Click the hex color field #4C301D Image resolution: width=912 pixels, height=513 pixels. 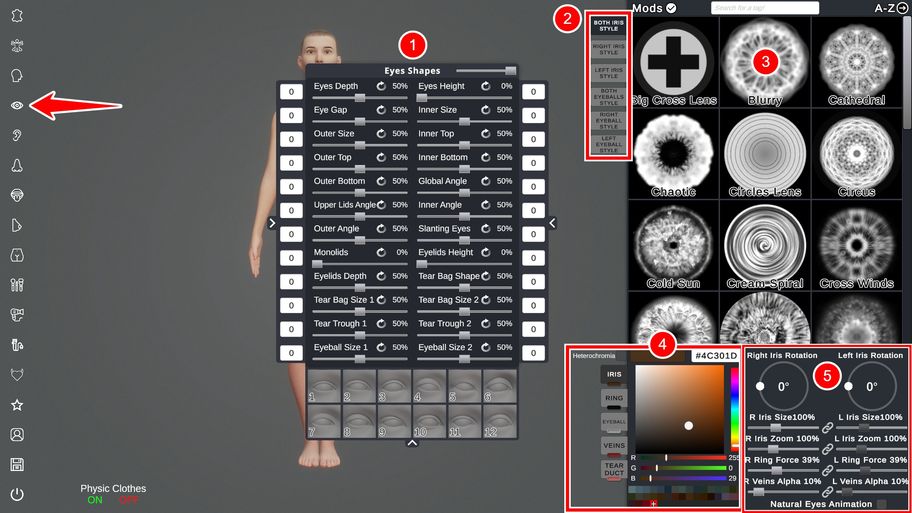[715, 355]
